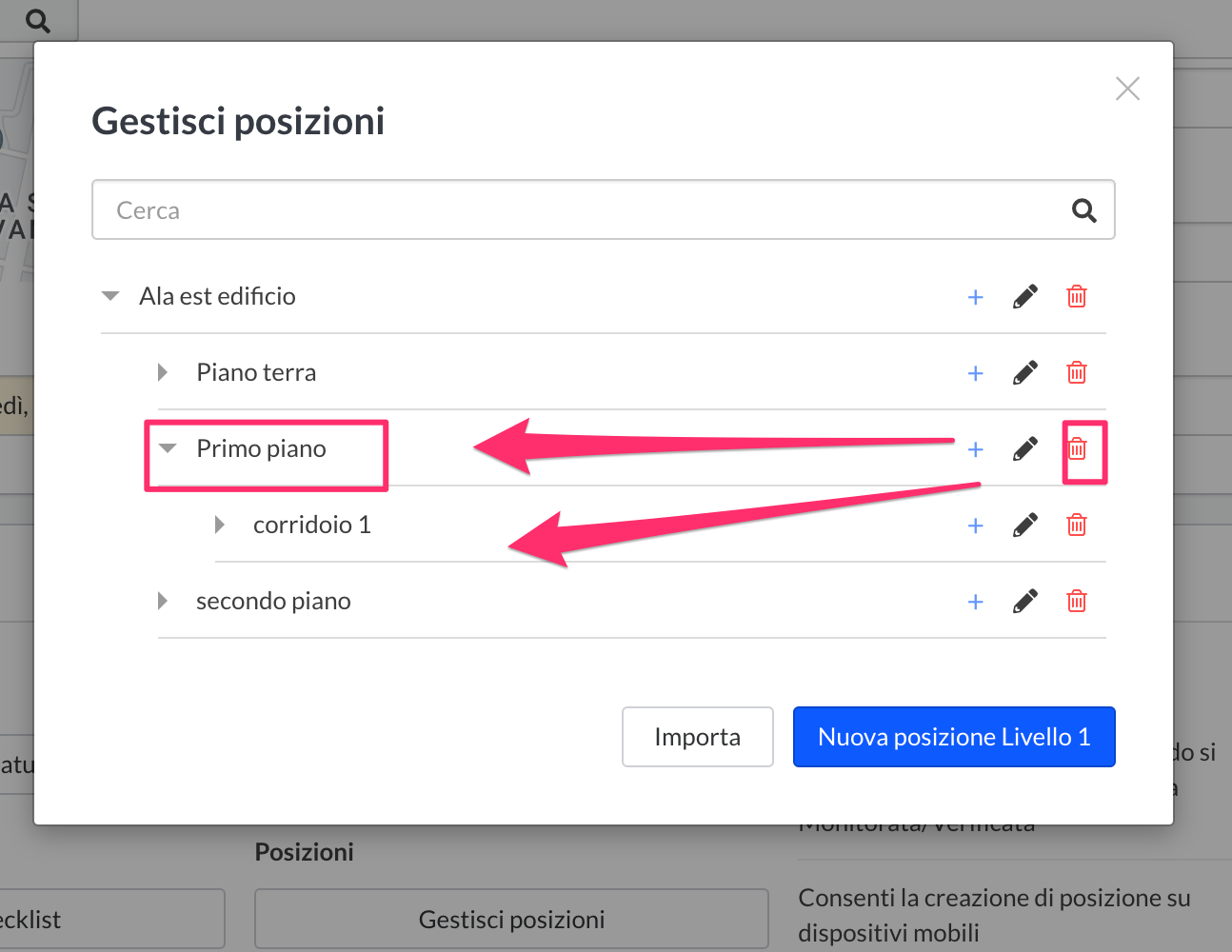This screenshot has height=952, width=1232.
Task: Click the Importa button
Action: coord(697,737)
